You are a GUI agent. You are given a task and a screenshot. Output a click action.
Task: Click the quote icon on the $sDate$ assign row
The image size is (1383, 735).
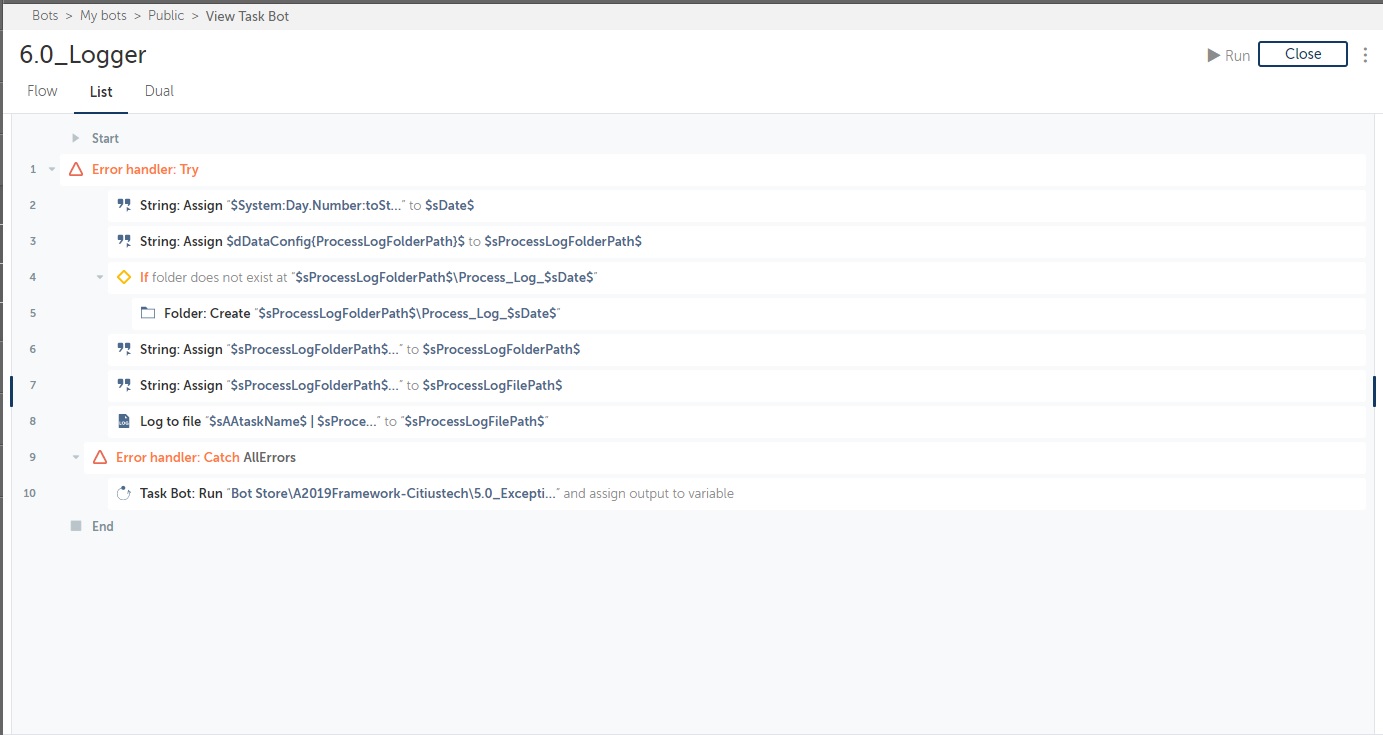tap(124, 205)
